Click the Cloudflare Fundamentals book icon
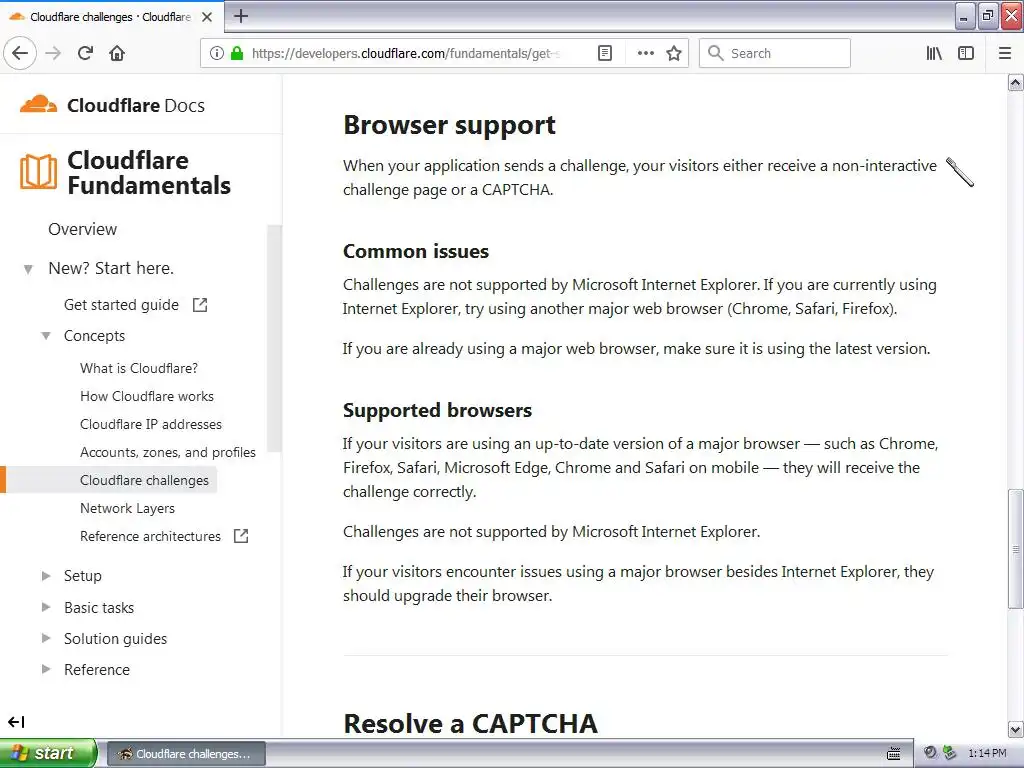This screenshot has width=1024, height=768. pyautogui.click(x=39, y=172)
